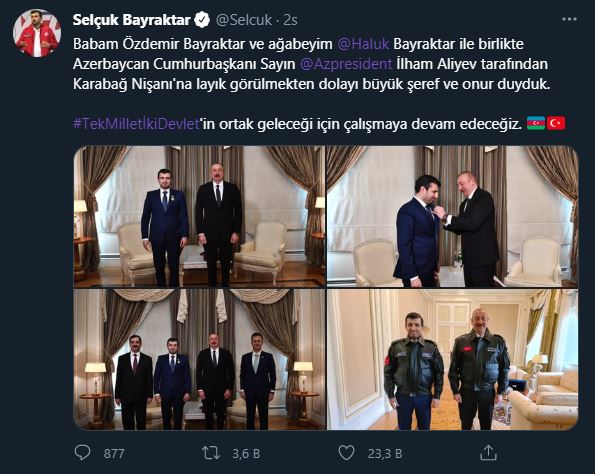Open bottom-right photo with flight jackets

tap(452, 359)
